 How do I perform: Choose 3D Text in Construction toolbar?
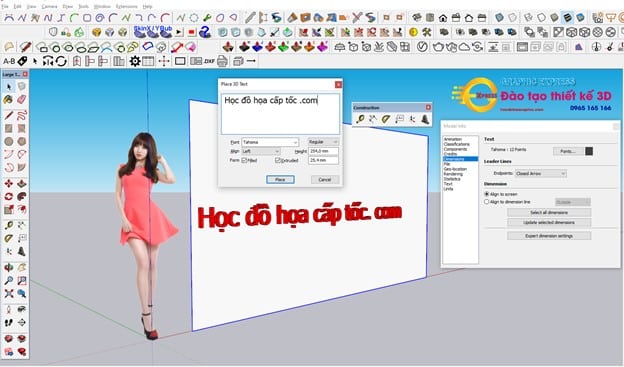425,119
